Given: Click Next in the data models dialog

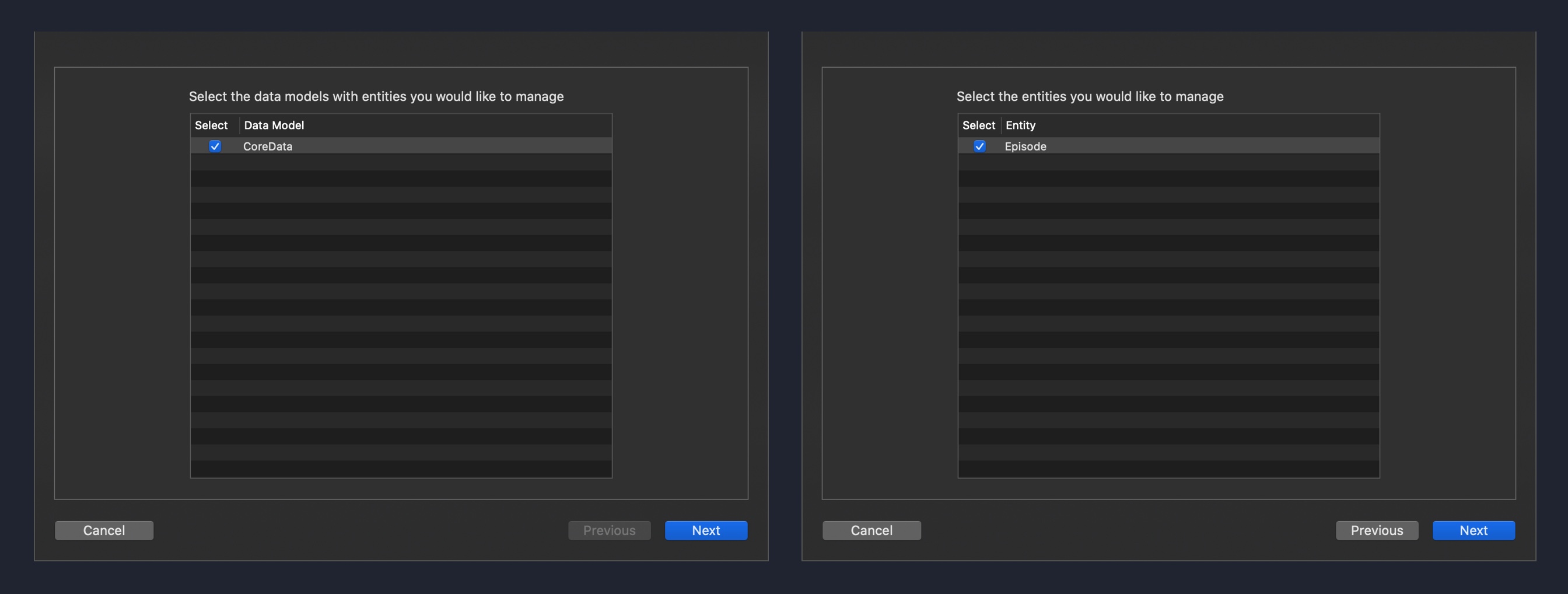Looking at the screenshot, I should point(706,530).
